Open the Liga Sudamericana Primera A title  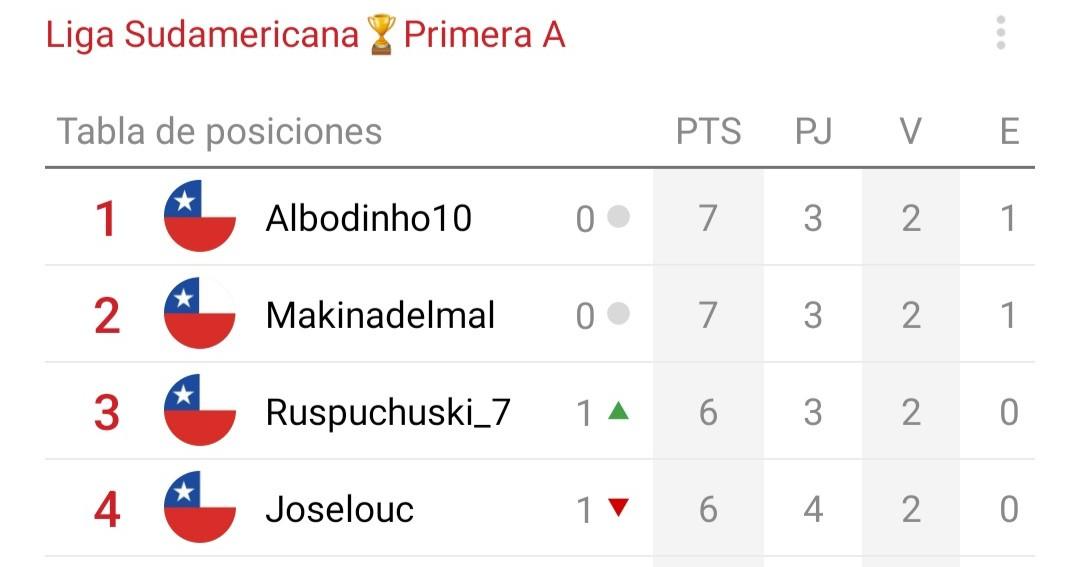click(305, 35)
